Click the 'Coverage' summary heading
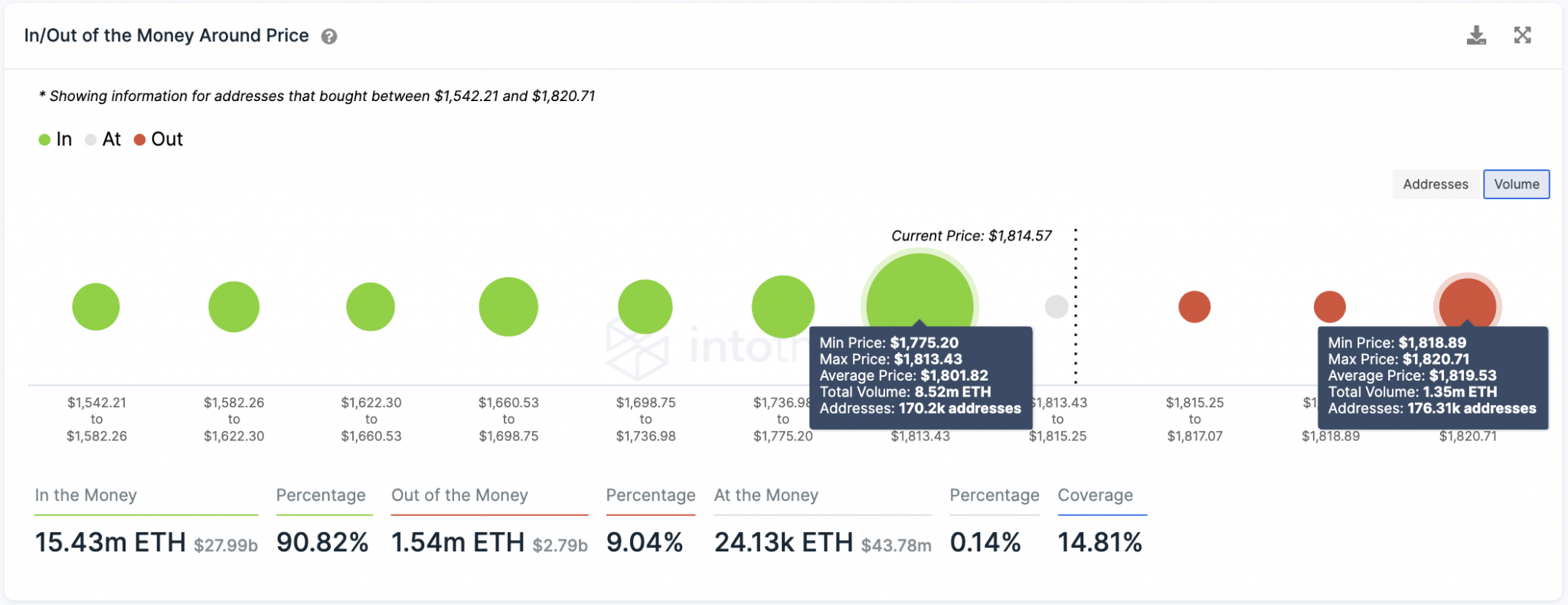The width and height of the screenshot is (1568, 605). pyautogui.click(x=1095, y=495)
